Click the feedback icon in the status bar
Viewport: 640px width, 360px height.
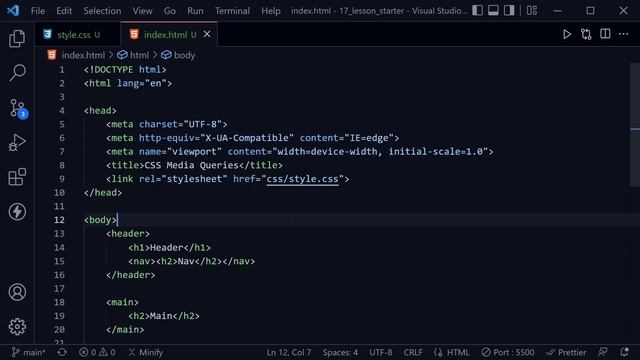pos(603,352)
